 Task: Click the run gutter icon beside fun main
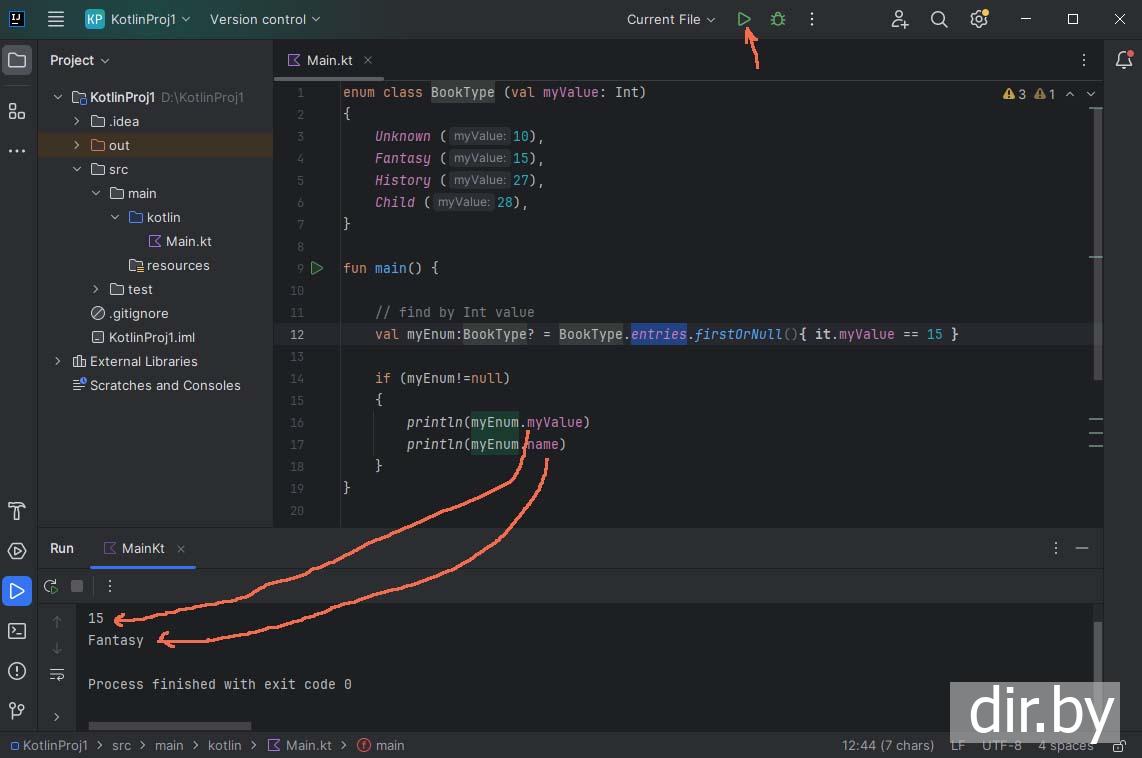click(x=317, y=268)
